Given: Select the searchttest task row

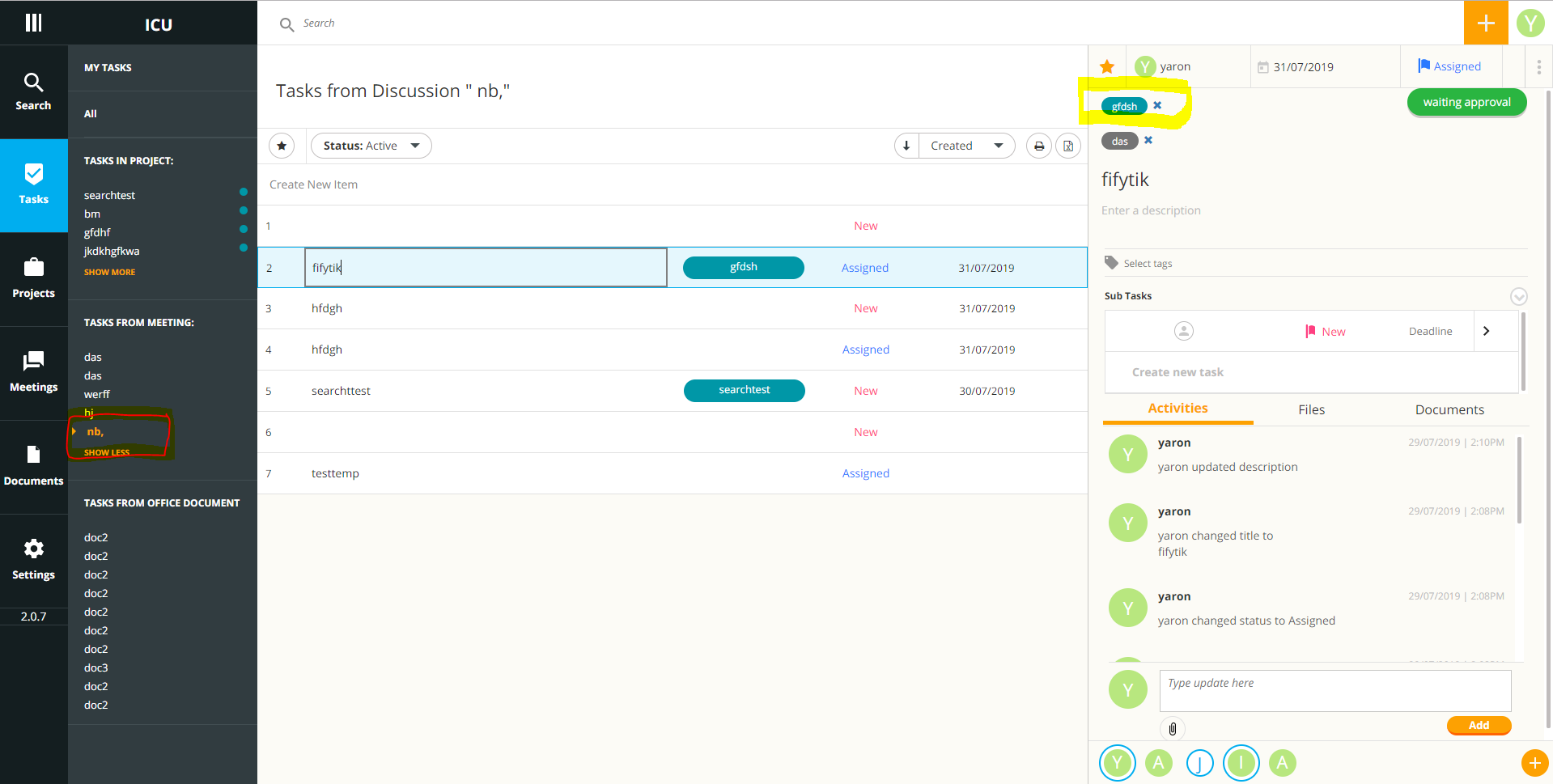Looking at the screenshot, I should point(673,391).
